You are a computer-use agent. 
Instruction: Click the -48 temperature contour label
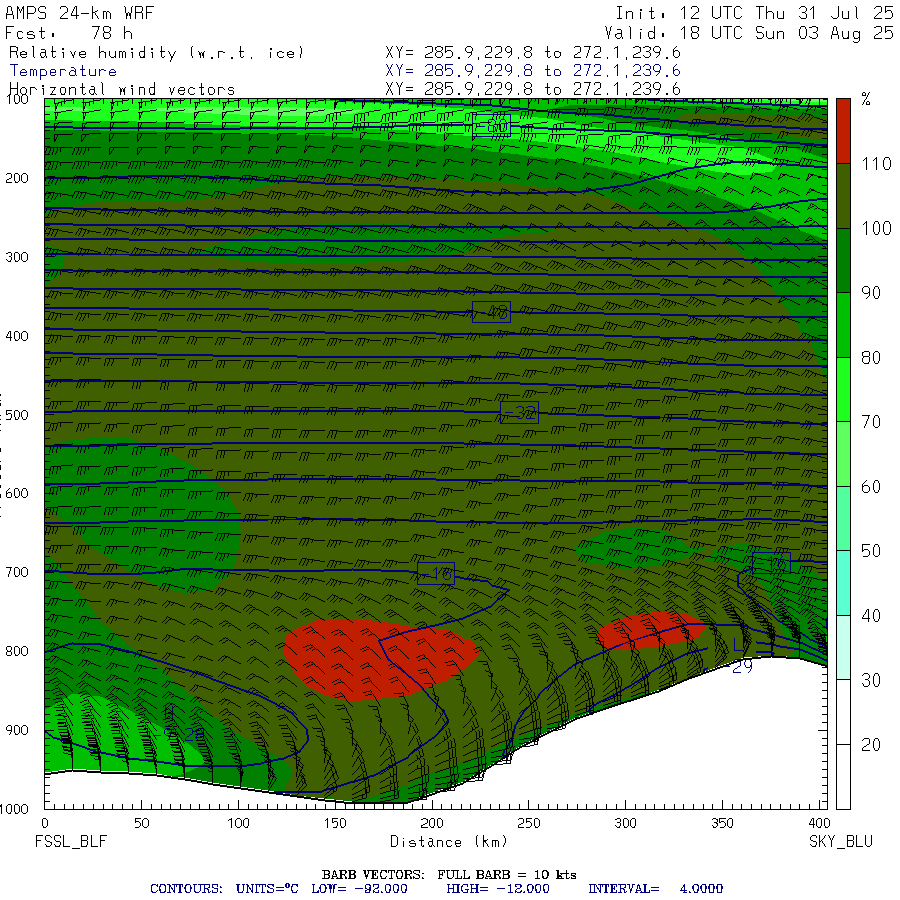point(491,312)
